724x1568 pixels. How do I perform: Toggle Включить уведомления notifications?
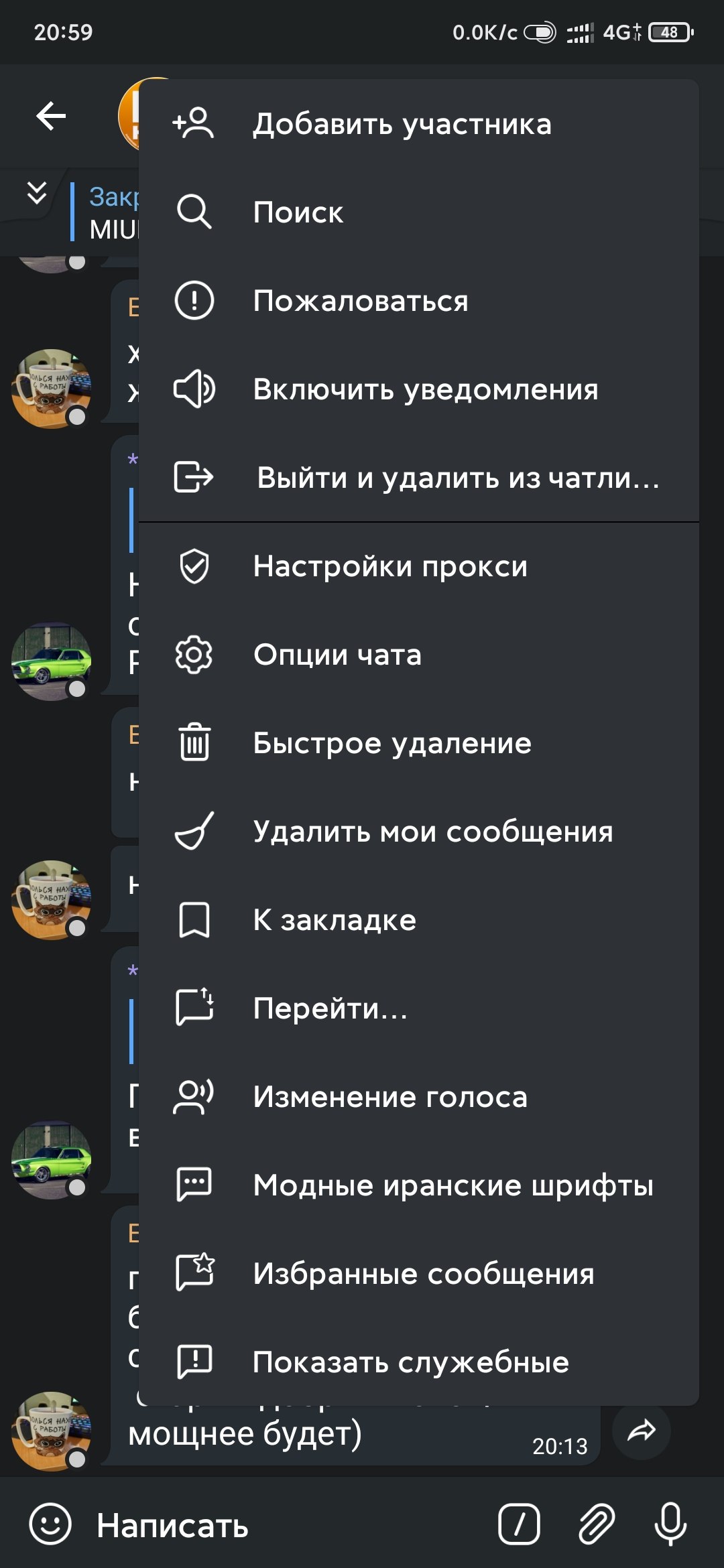coord(419,389)
